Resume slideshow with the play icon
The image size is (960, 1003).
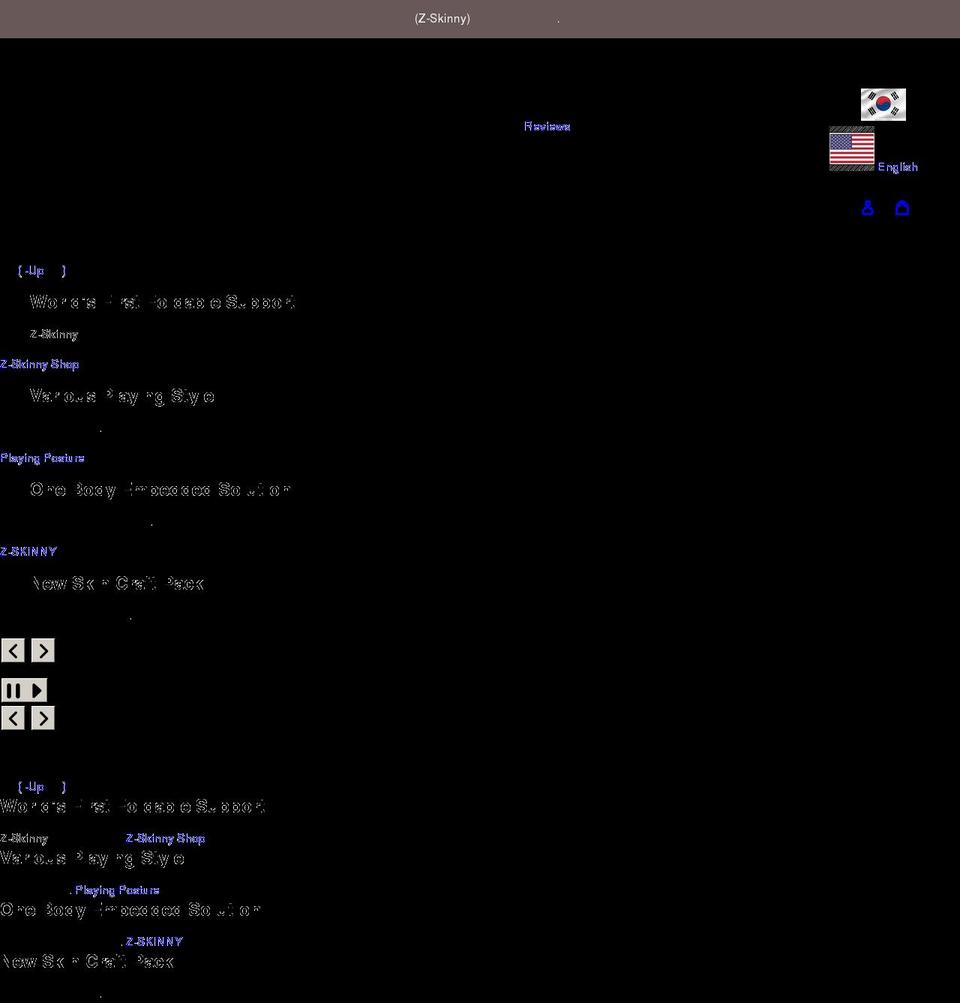point(36,690)
